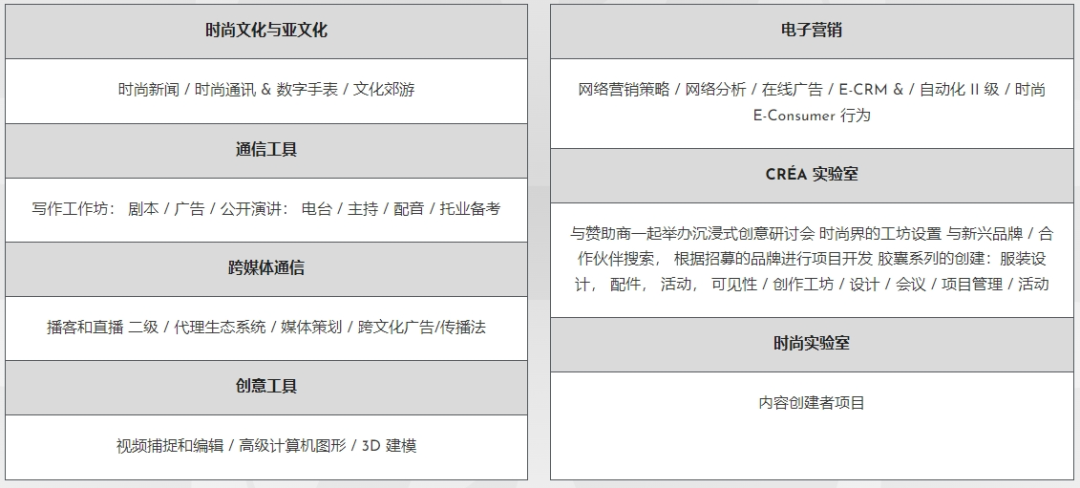Click the row starting with 播客和直播 二级
The width and height of the screenshot is (1080, 488).
(x=266, y=328)
